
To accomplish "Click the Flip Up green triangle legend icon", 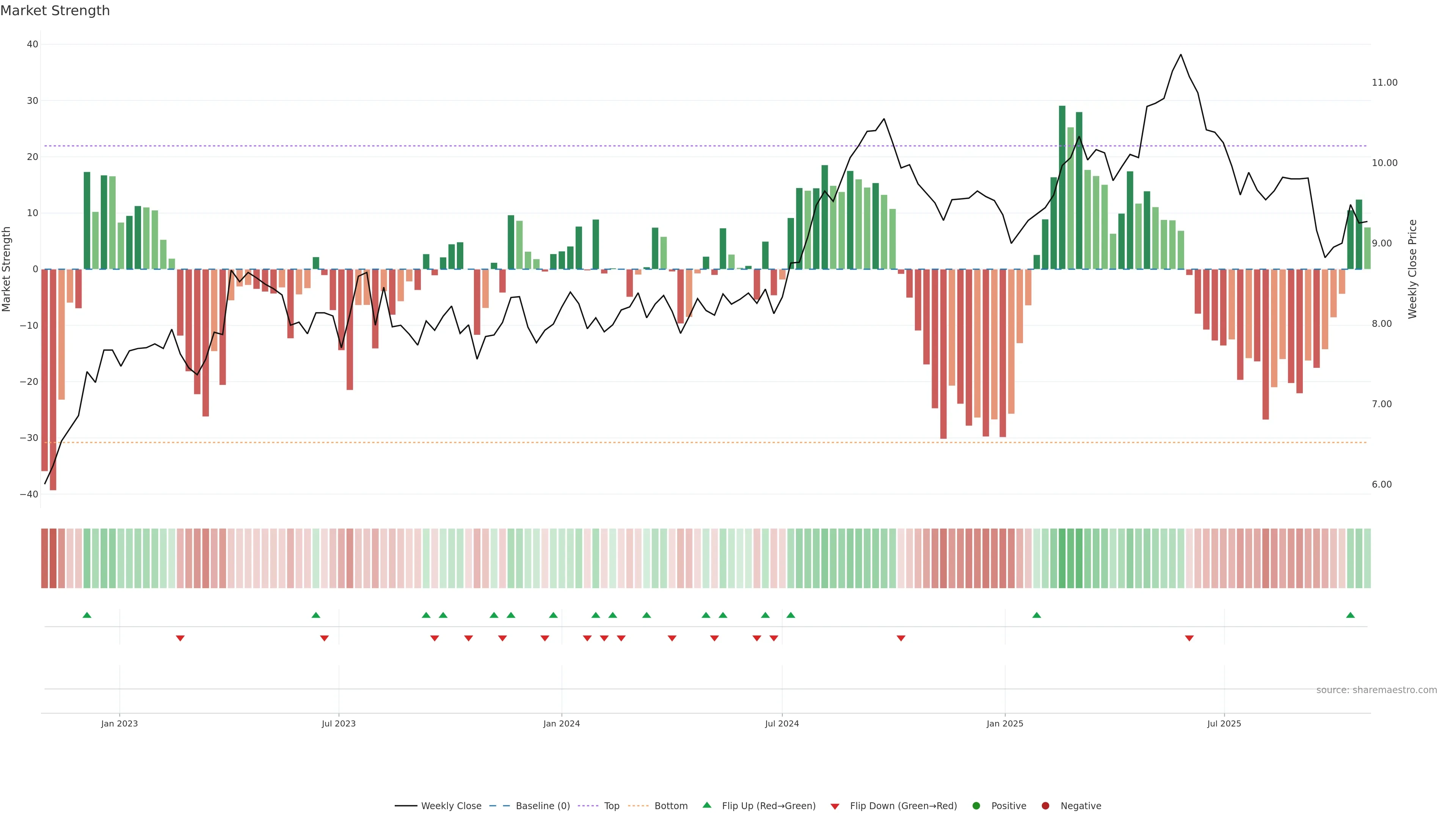I will click(x=706, y=805).
